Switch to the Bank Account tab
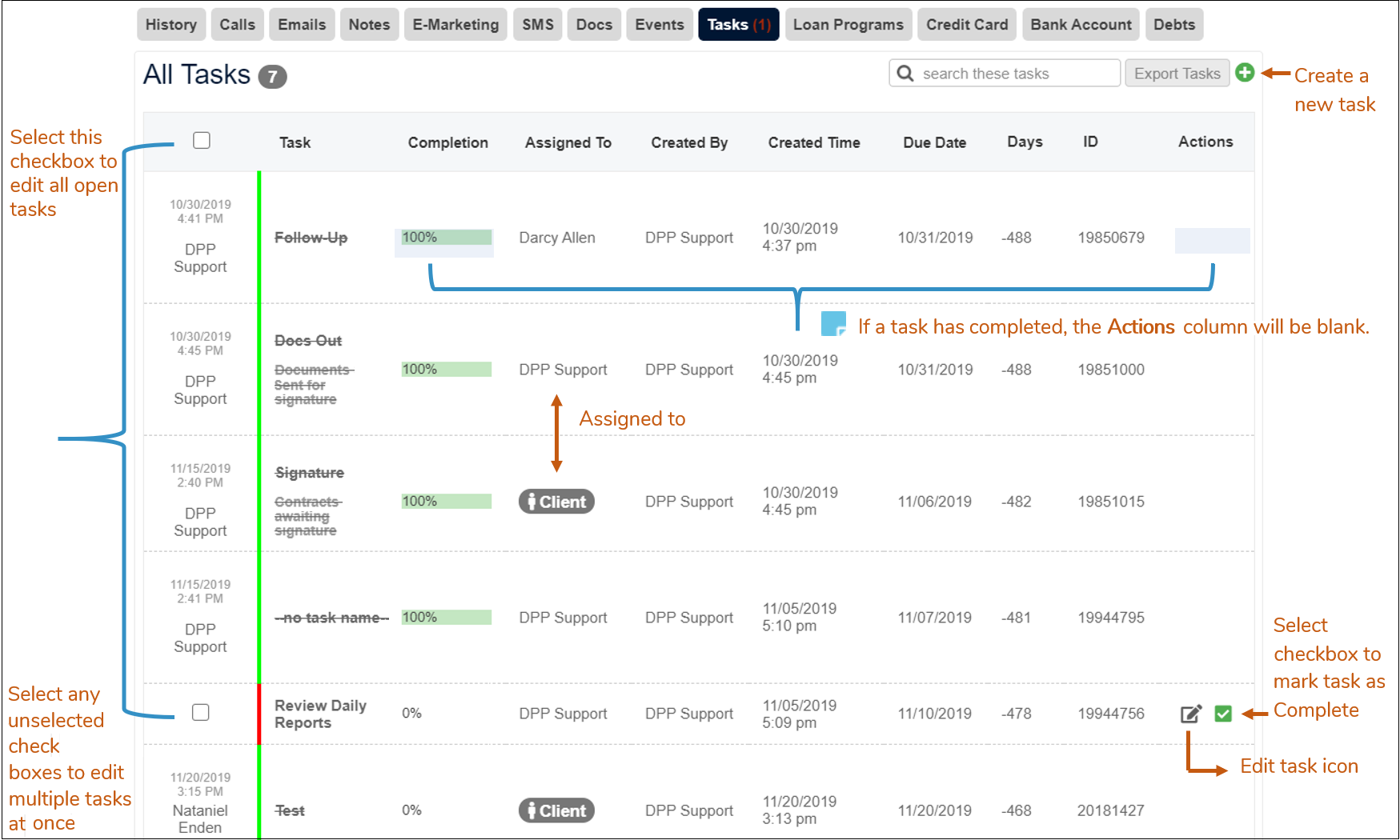1400x840 pixels. coord(1080,24)
